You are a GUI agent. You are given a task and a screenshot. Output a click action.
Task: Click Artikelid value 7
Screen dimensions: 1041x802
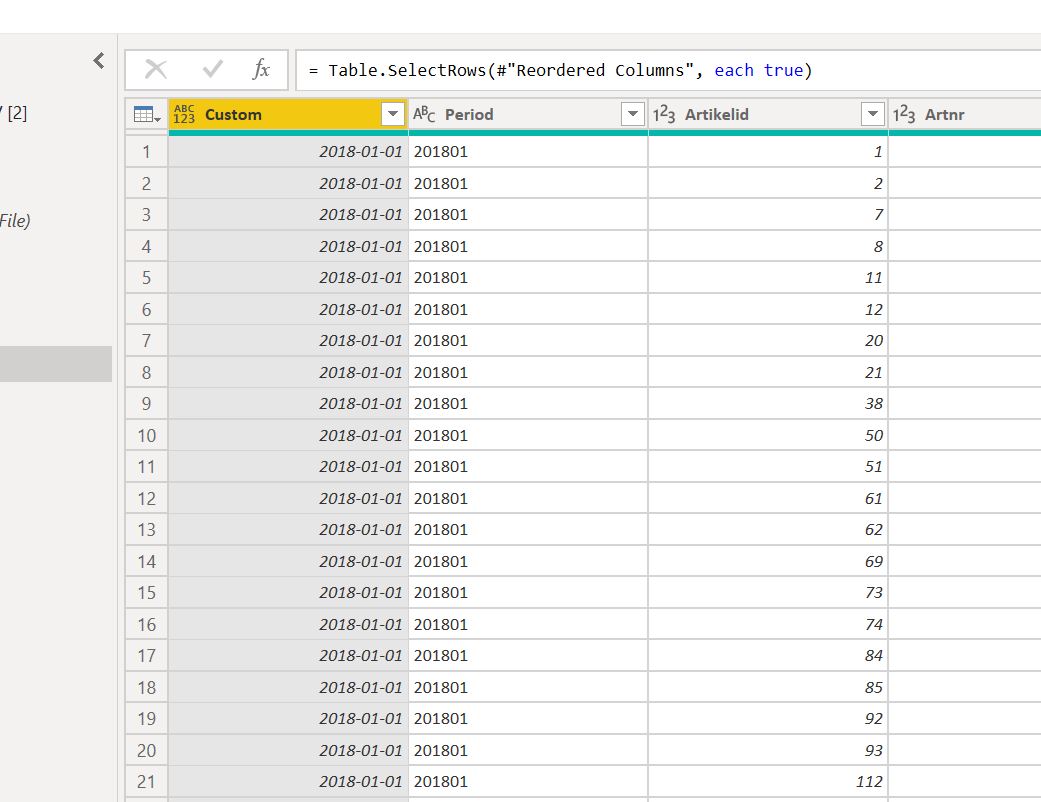pyautogui.click(x=767, y=214)
